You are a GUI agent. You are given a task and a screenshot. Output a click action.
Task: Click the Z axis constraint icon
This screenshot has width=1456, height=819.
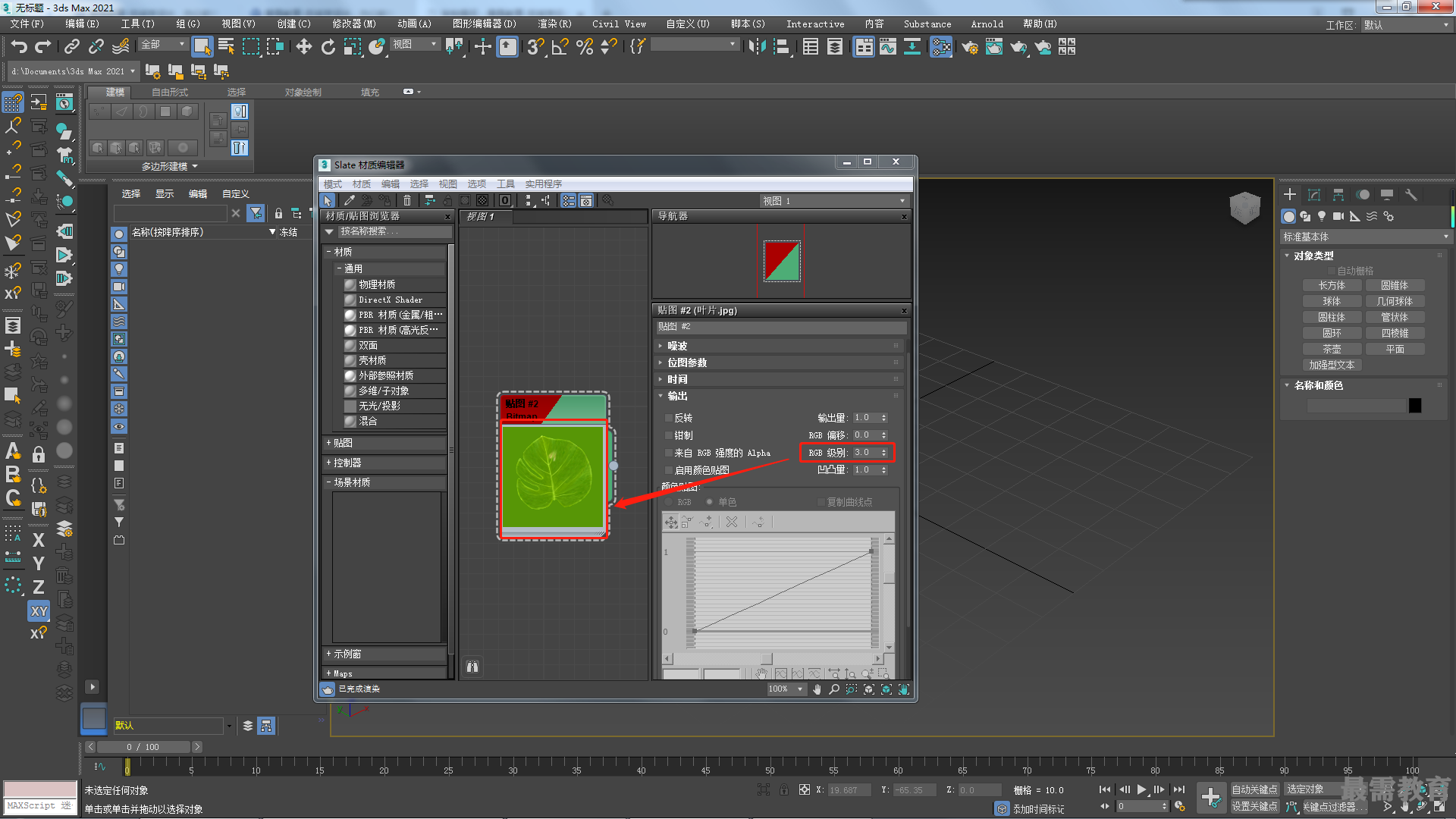(x=39, y=587)
